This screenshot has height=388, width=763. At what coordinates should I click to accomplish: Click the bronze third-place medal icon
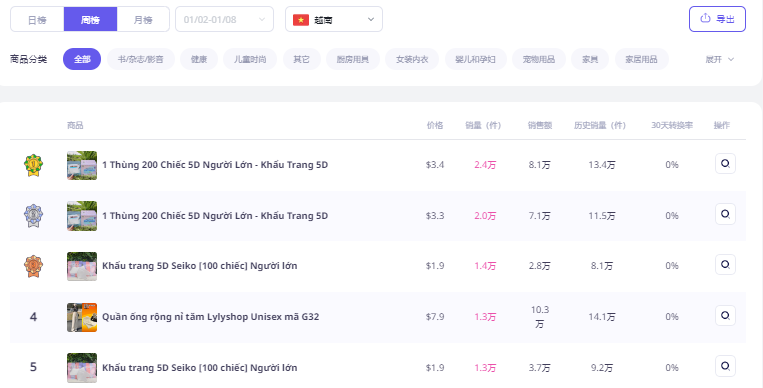tap(34, 266)
